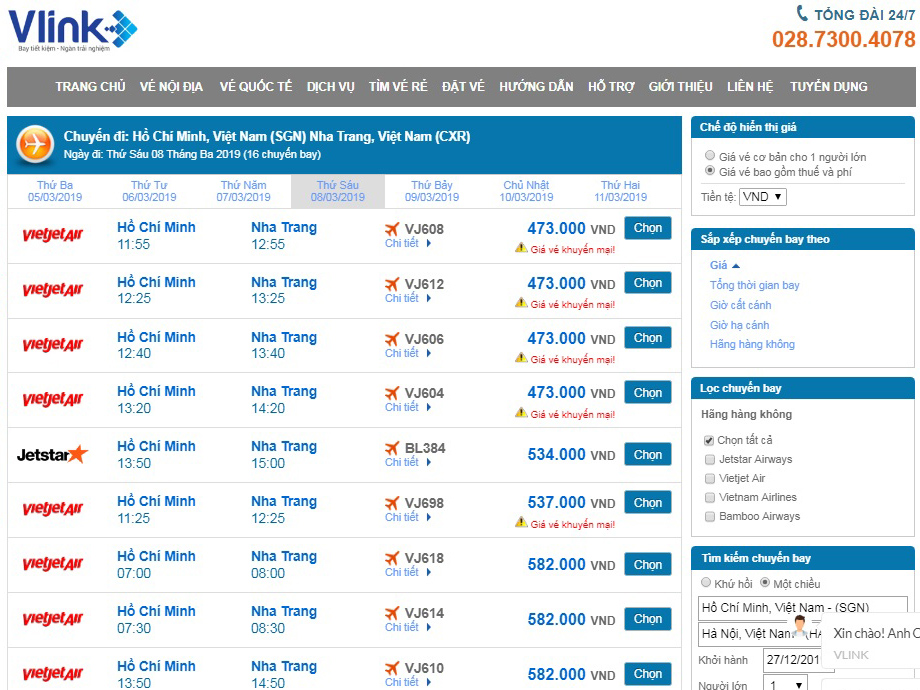Click the warning icon on the VJ606 promo fare
This screenshot has width=920, height=690.
(x=521, y=357)
